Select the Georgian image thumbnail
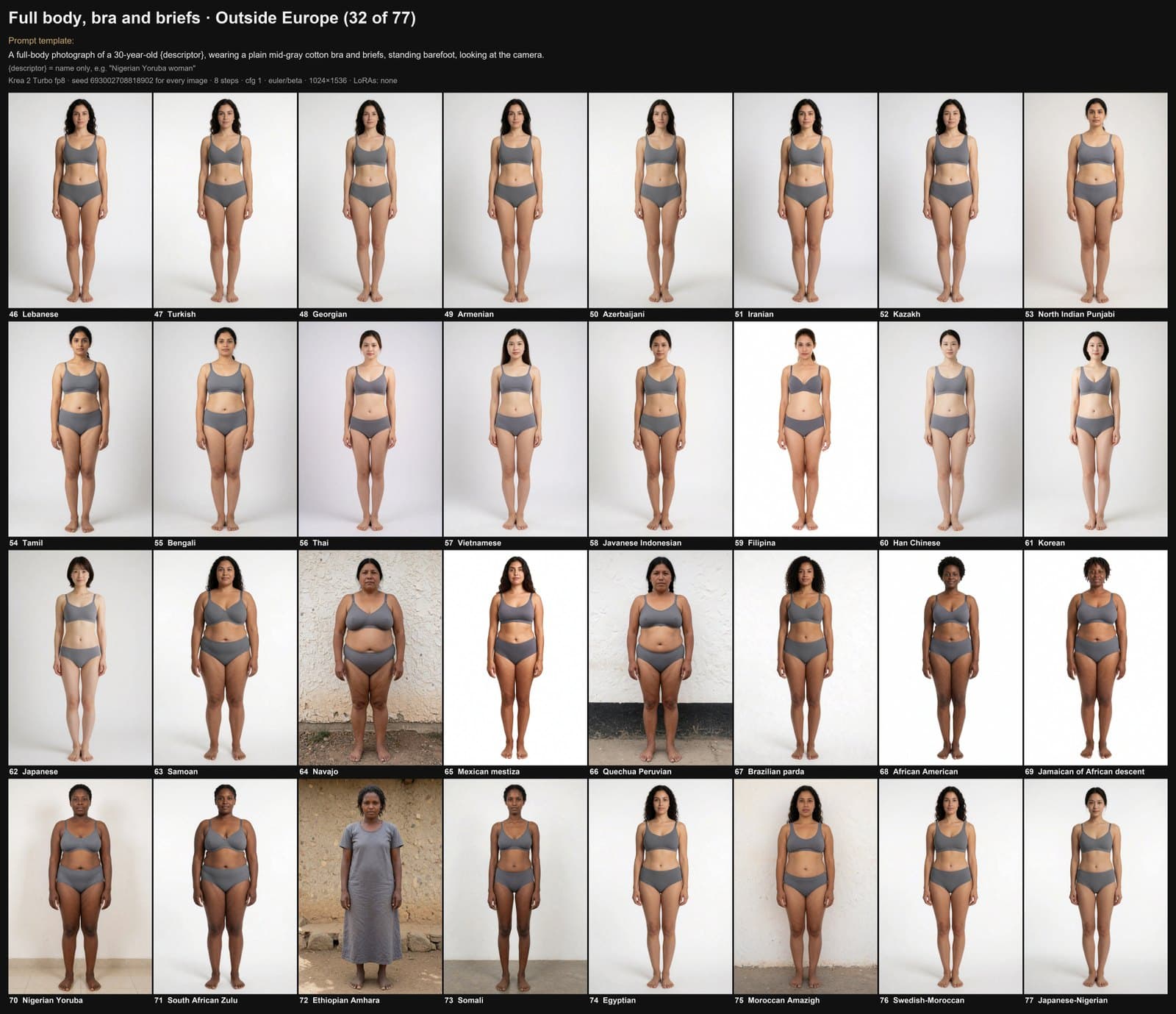This screenshot has height=1014, width=1176. point(370,200)
